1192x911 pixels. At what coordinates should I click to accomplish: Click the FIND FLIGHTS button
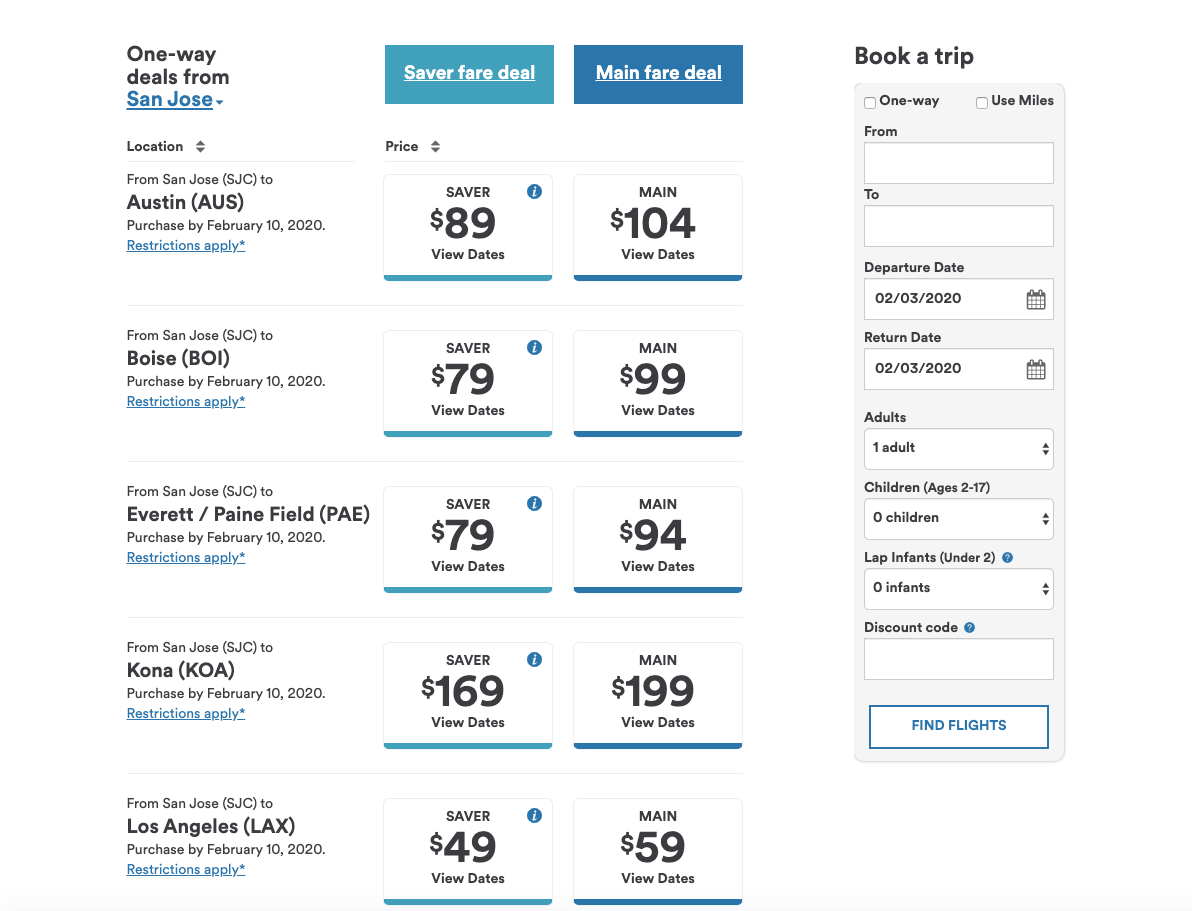pyautogui.click(x=959, y=726)
